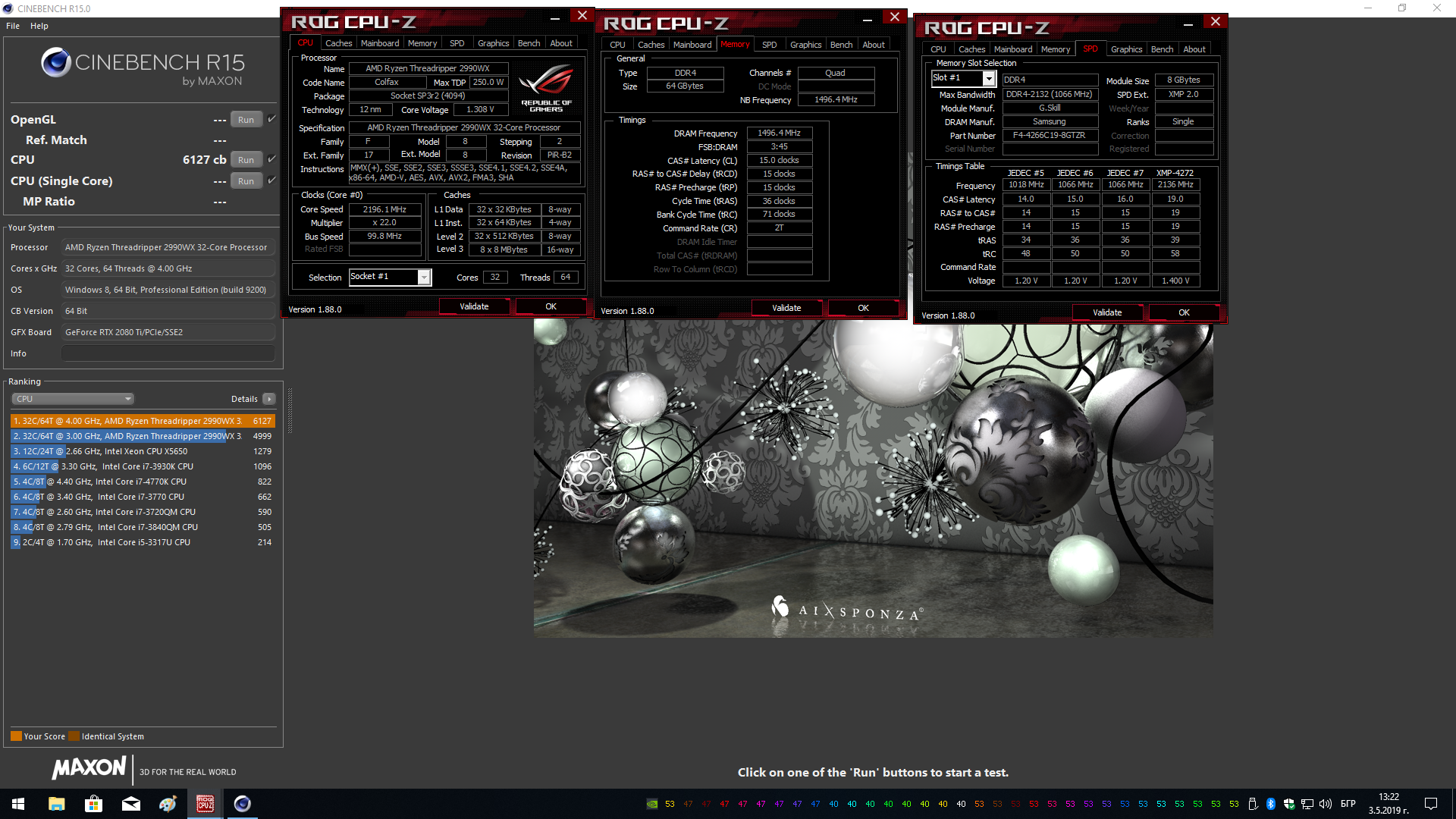Launch Microsoft Store from the taskbar
Screen dimensions: 1456x819
click(93, 804)
